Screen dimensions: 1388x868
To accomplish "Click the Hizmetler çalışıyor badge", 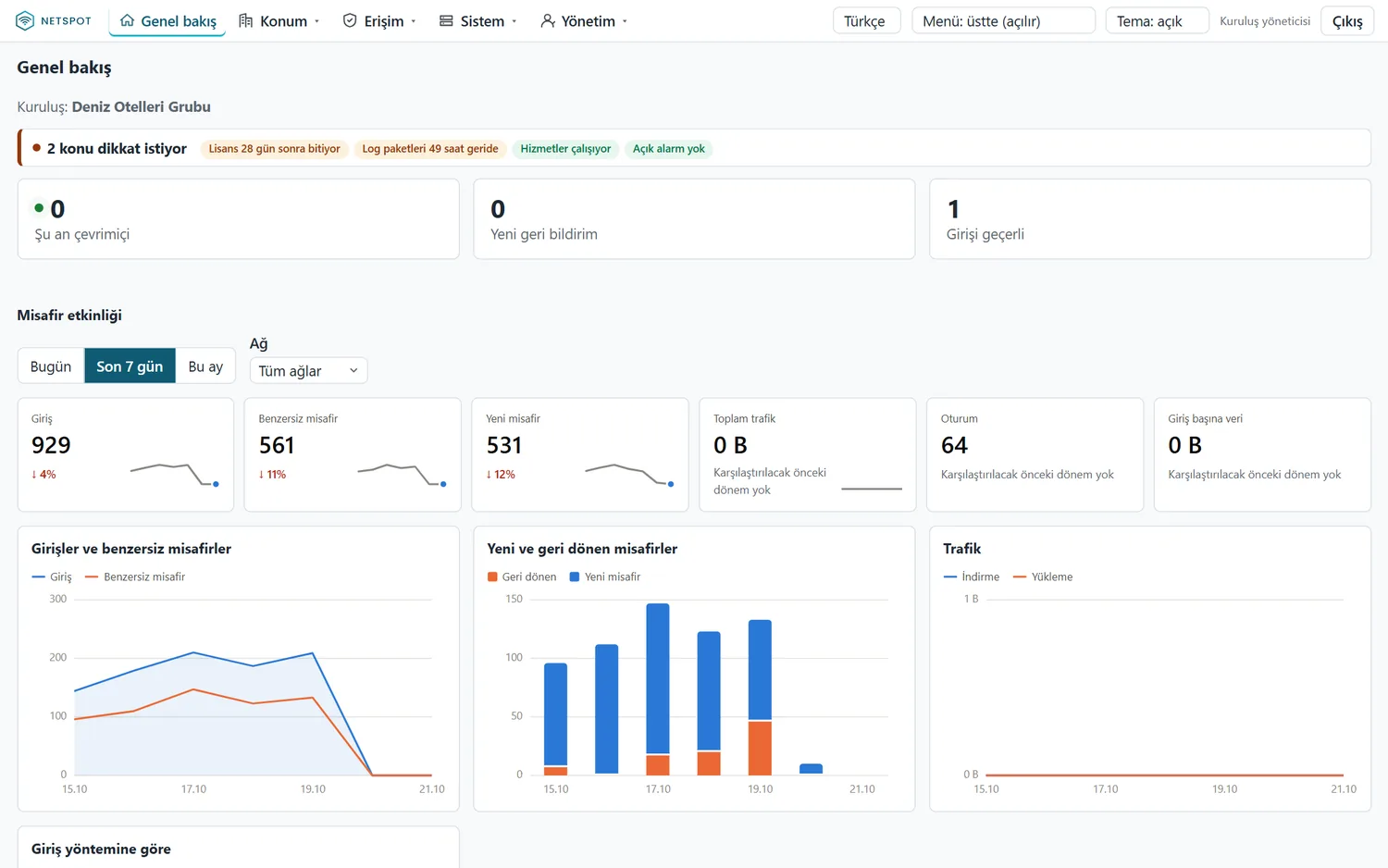I will [565, 148].
